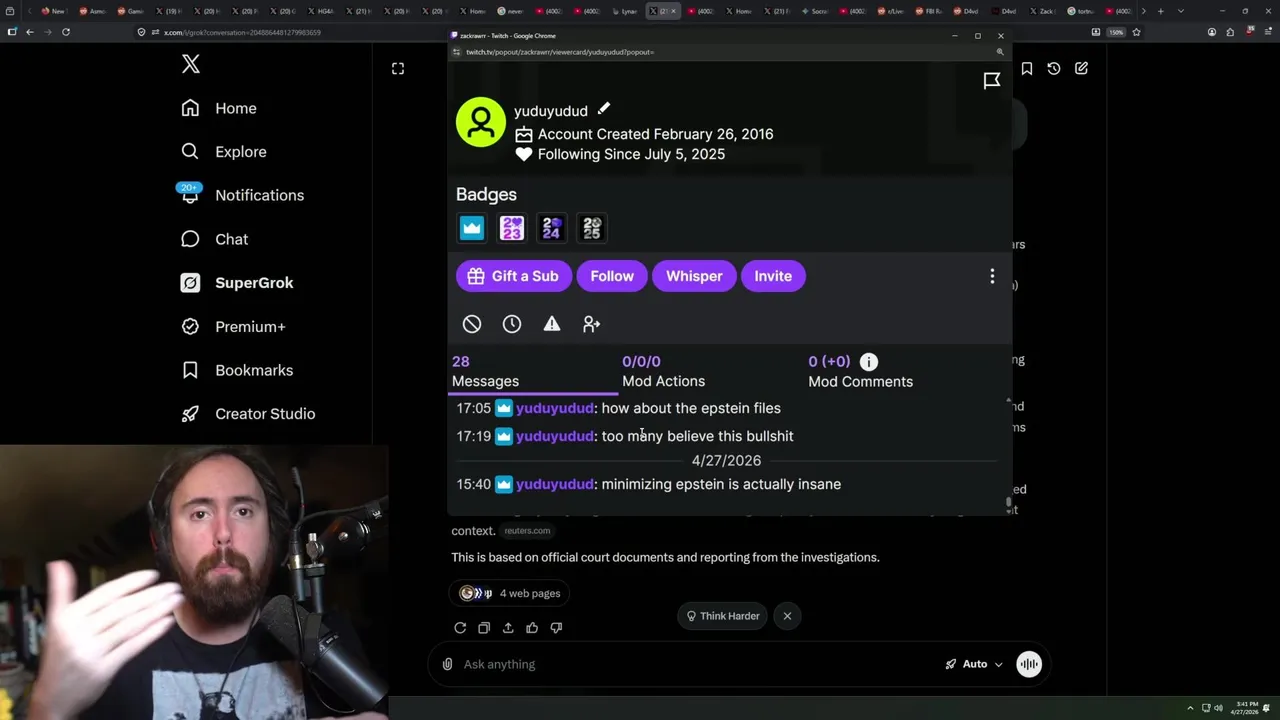Click 'too many believe this bullshit' message

(697, 436)
